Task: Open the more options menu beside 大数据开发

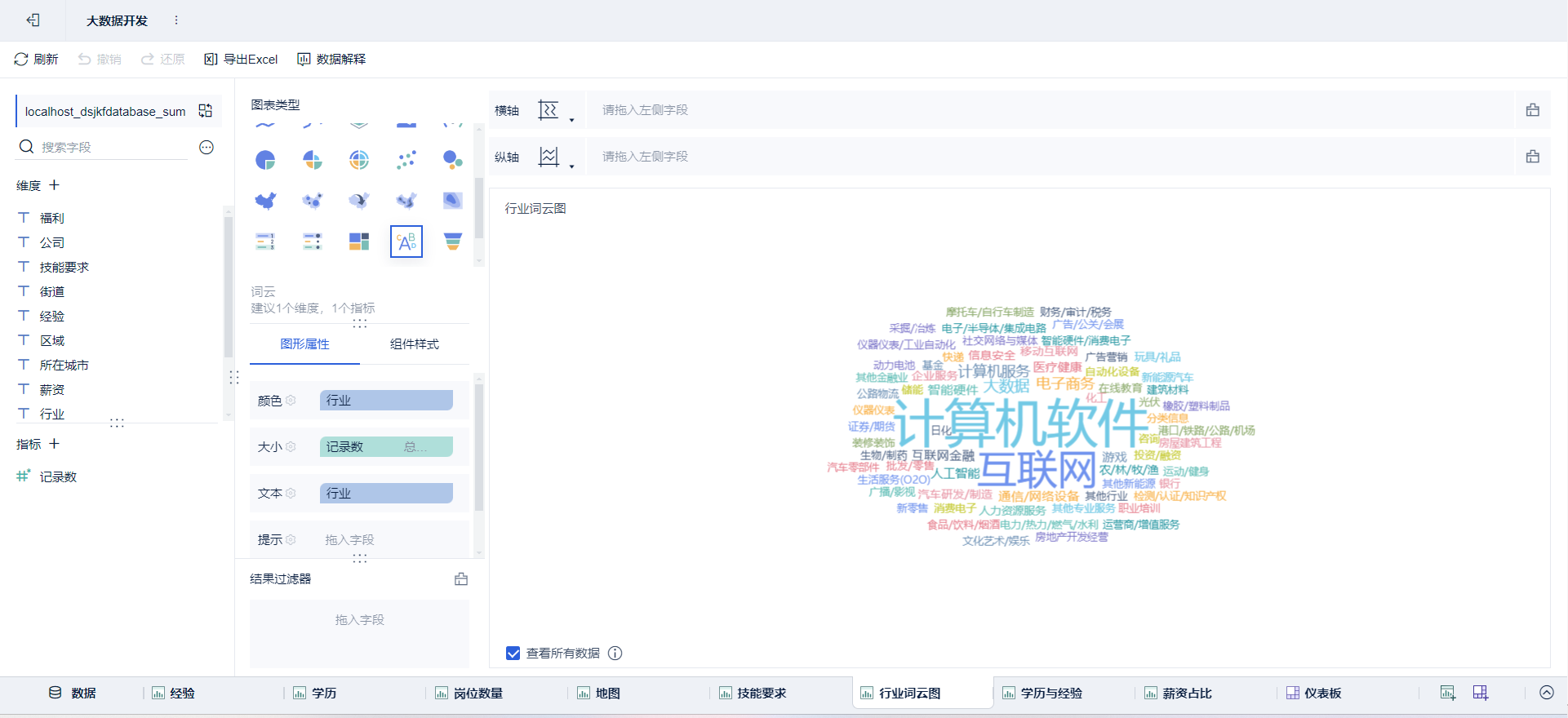Action: pos(176,20)
